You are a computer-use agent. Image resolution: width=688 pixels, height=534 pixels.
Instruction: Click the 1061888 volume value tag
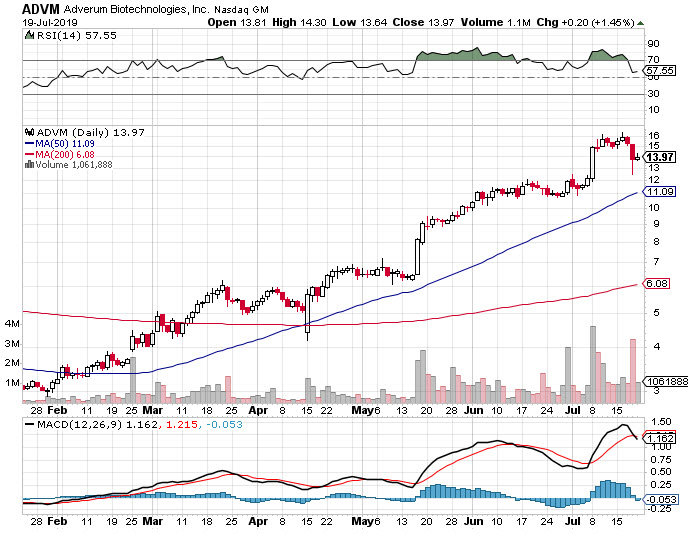coord(666,382)
